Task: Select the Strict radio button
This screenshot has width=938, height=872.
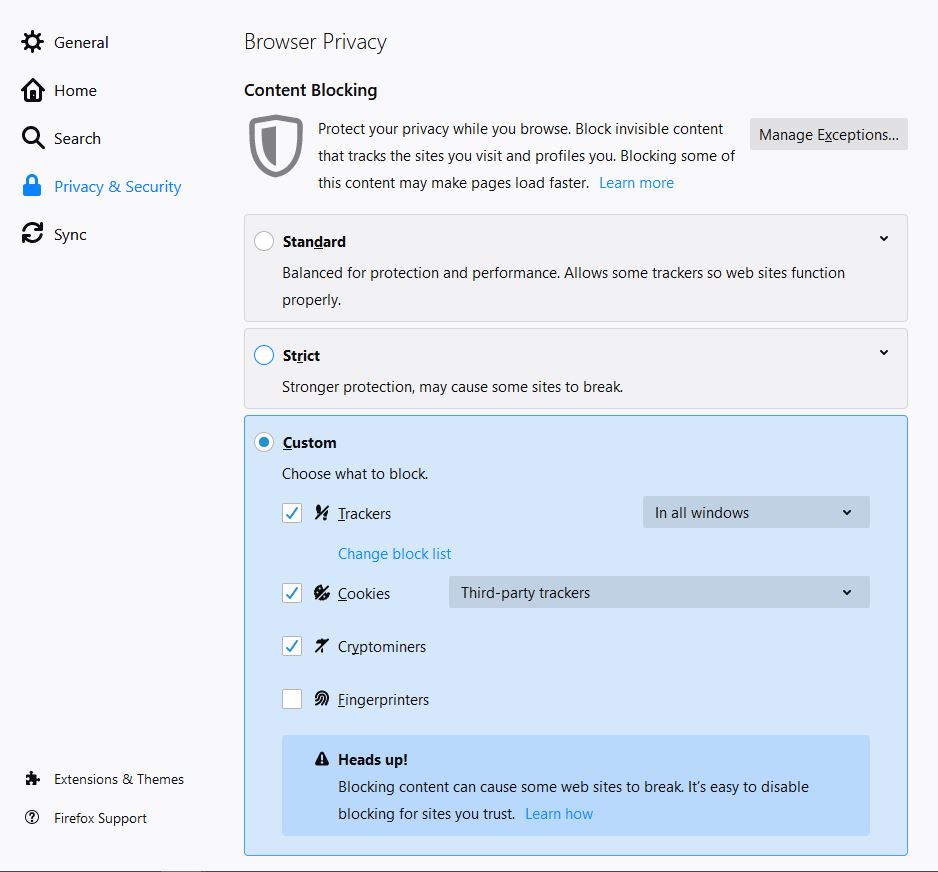Action: point(264,355)
